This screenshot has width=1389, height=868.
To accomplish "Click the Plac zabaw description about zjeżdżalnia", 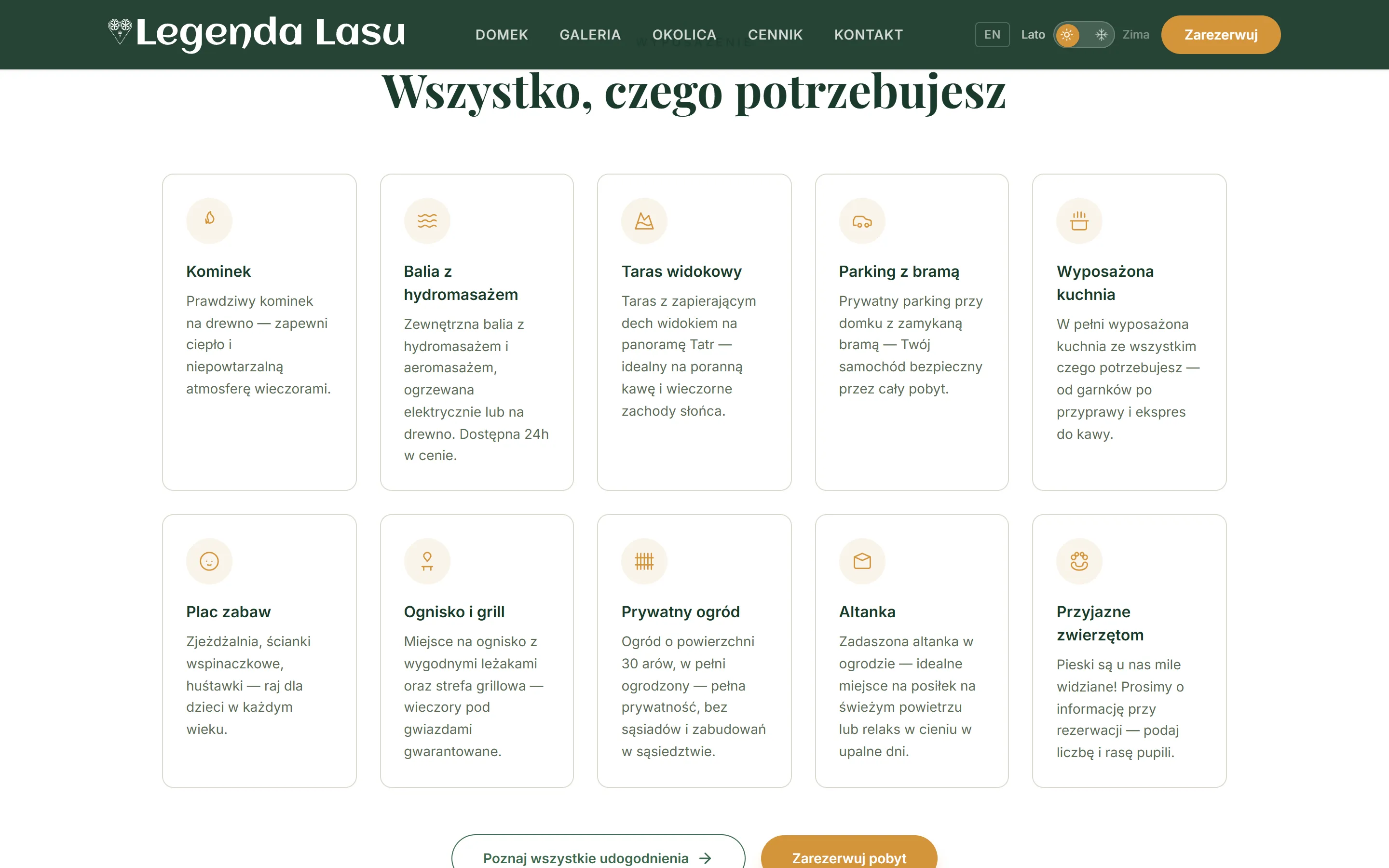I will 248,685.
